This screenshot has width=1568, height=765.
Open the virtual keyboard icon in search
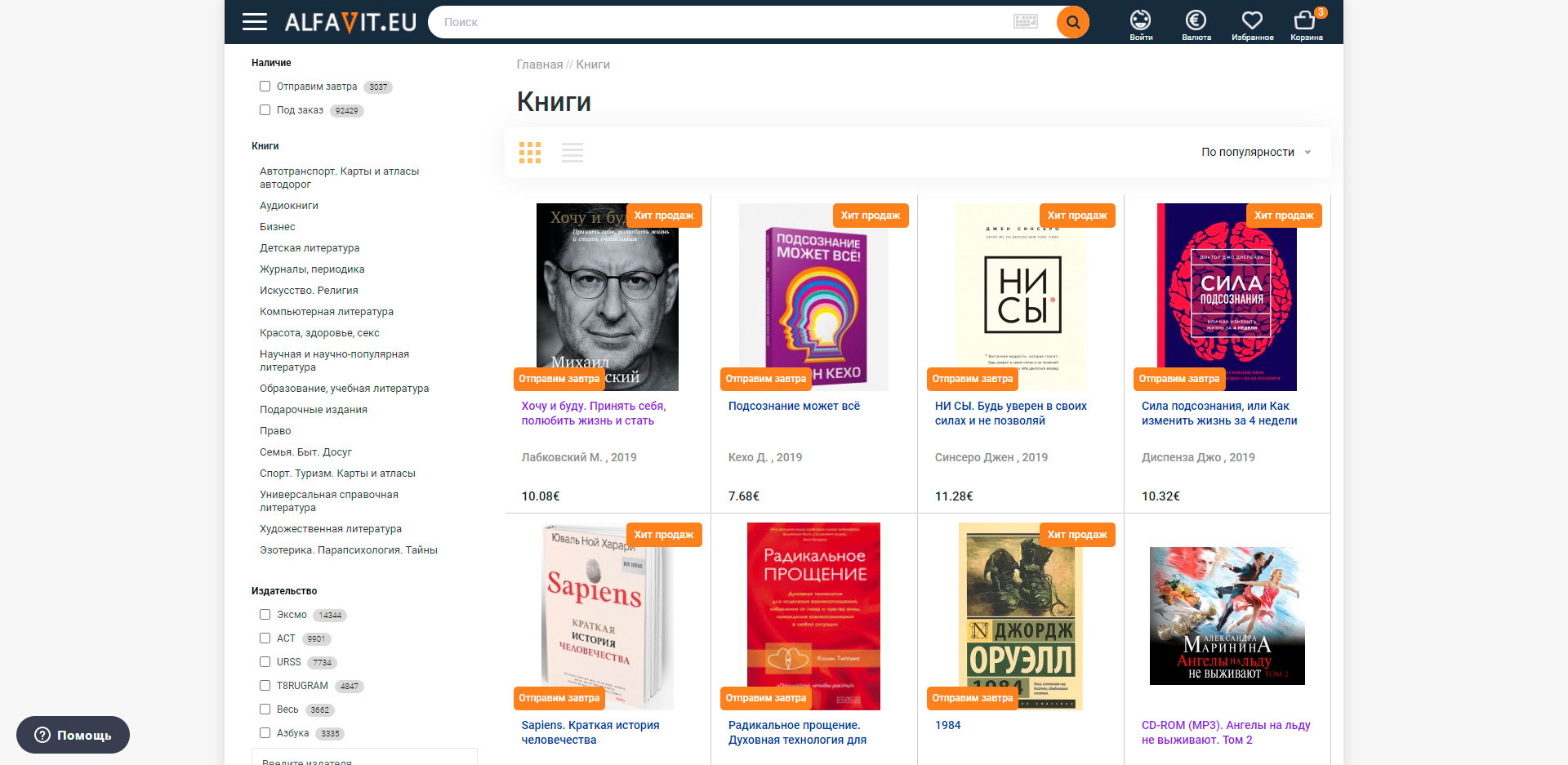[1025, 22]
